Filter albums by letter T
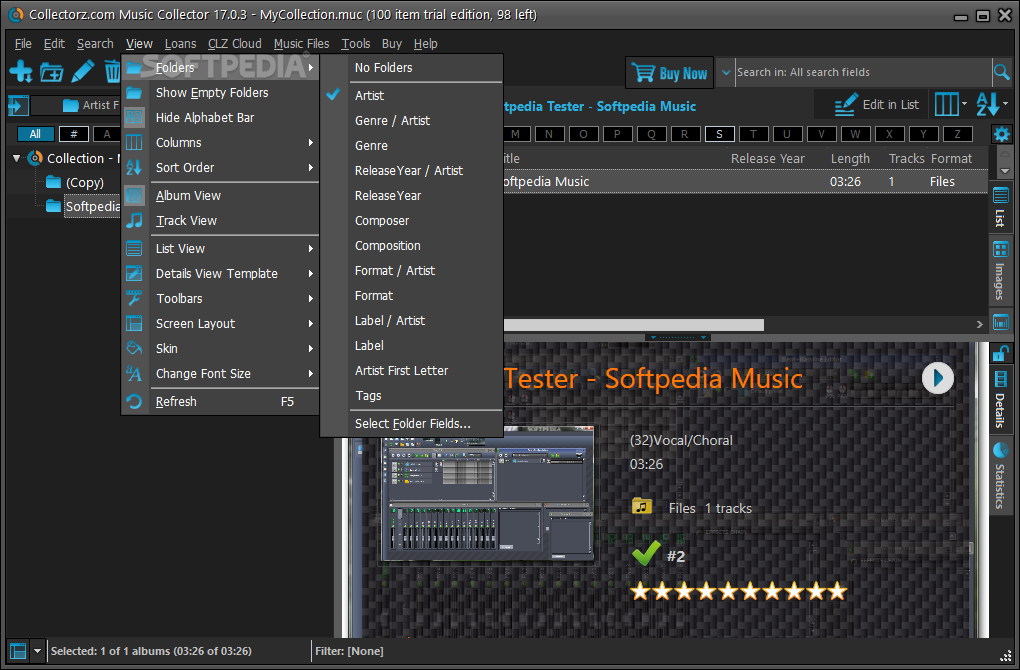 pos(753,134)
